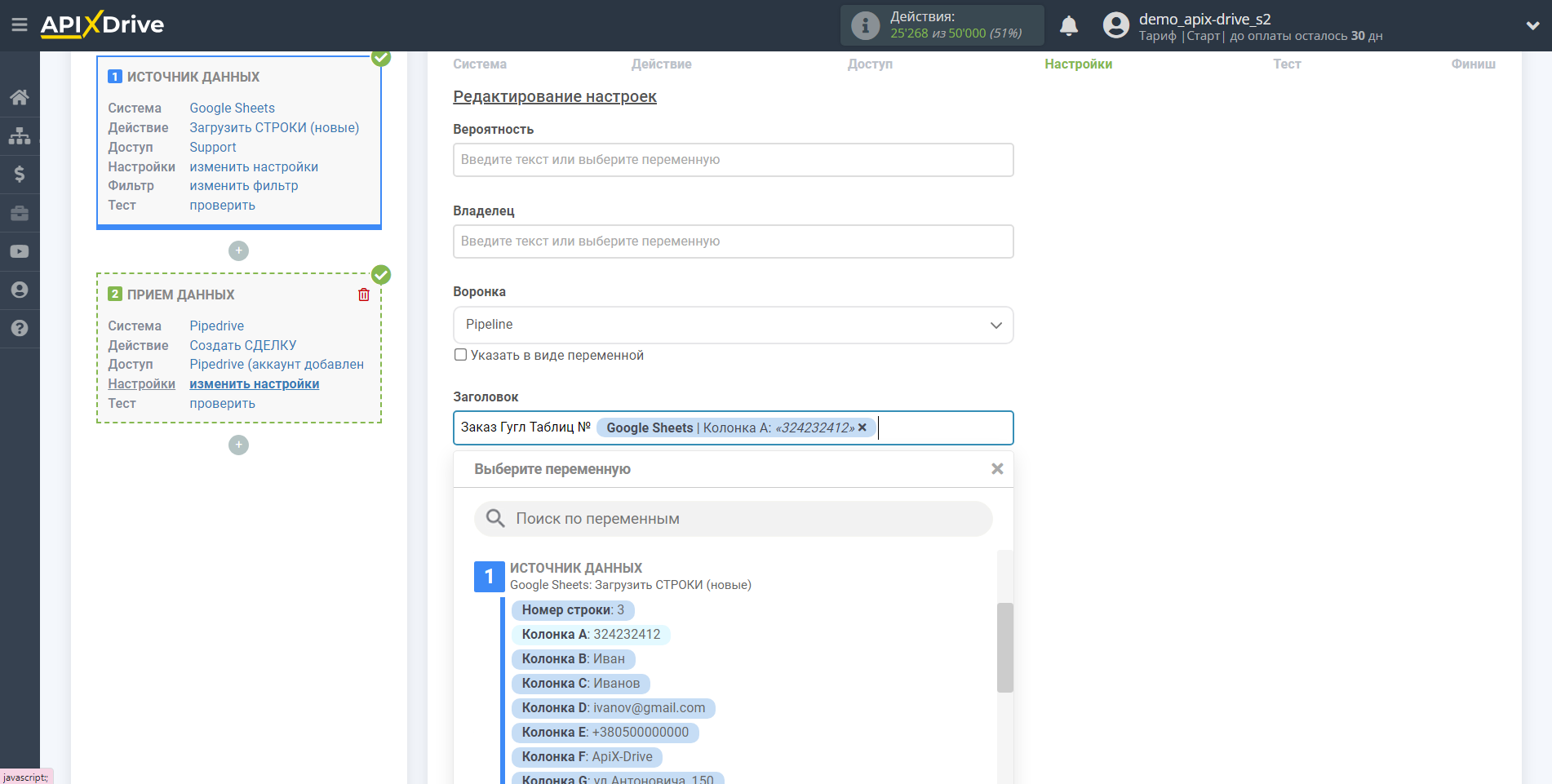Remove Google Sheets Колонка A variable tag
1552x784 pixels.
[862, 427]
